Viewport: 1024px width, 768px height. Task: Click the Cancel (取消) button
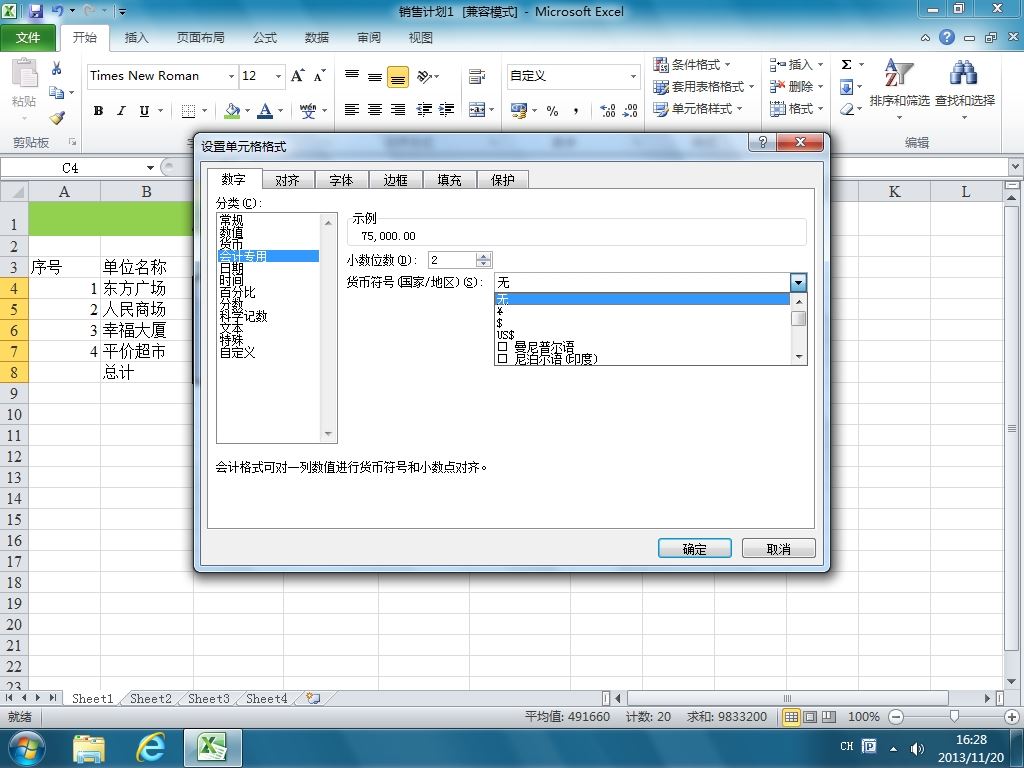(778, 549)
